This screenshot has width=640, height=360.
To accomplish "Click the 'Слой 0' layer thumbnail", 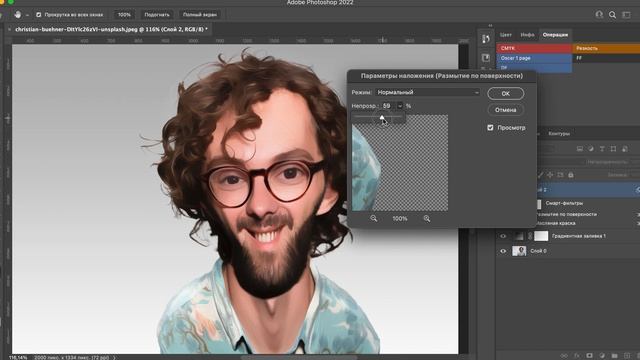I will click(519, 251).
